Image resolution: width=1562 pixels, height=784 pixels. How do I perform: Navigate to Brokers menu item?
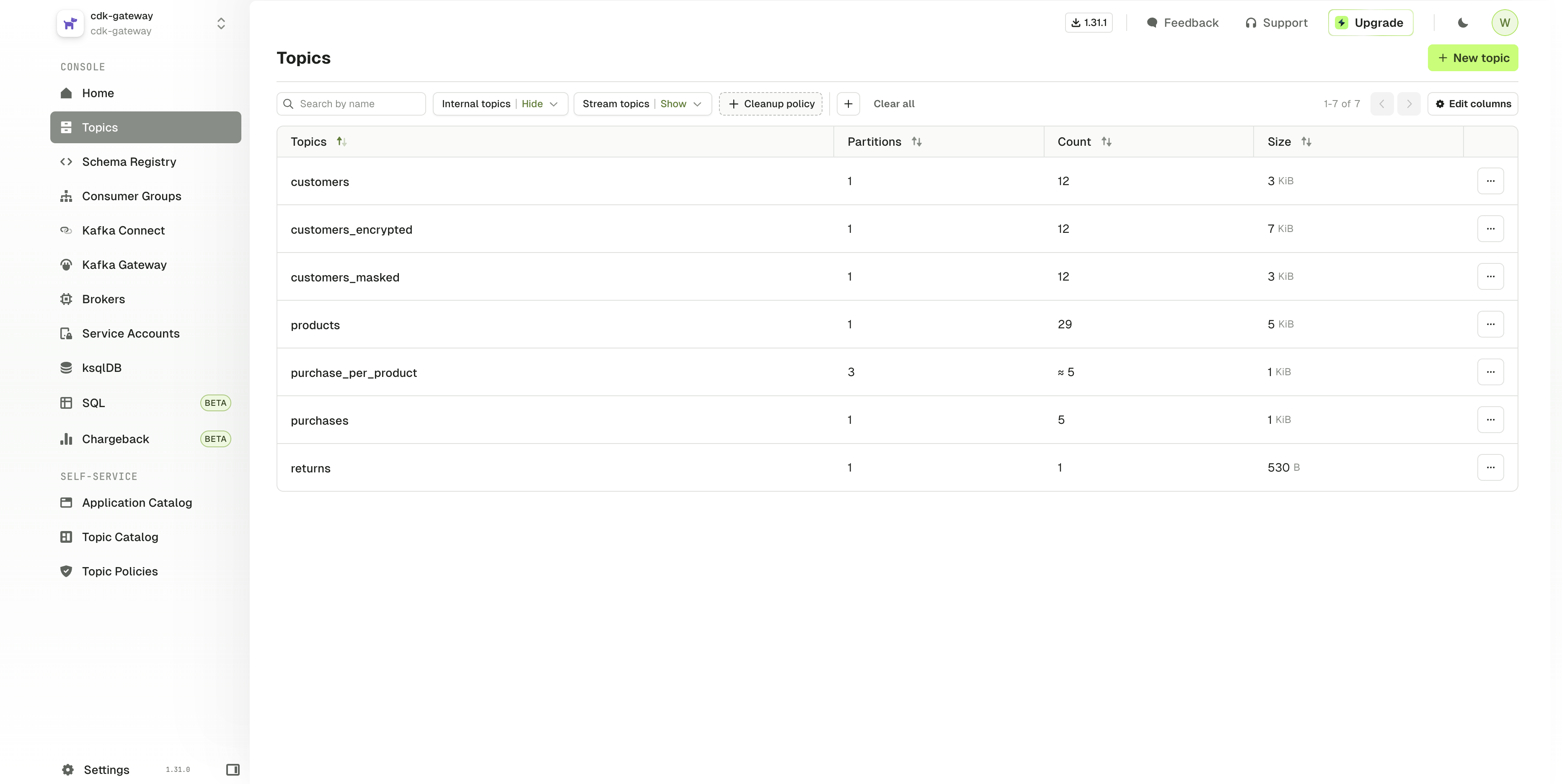coord(103,299)
